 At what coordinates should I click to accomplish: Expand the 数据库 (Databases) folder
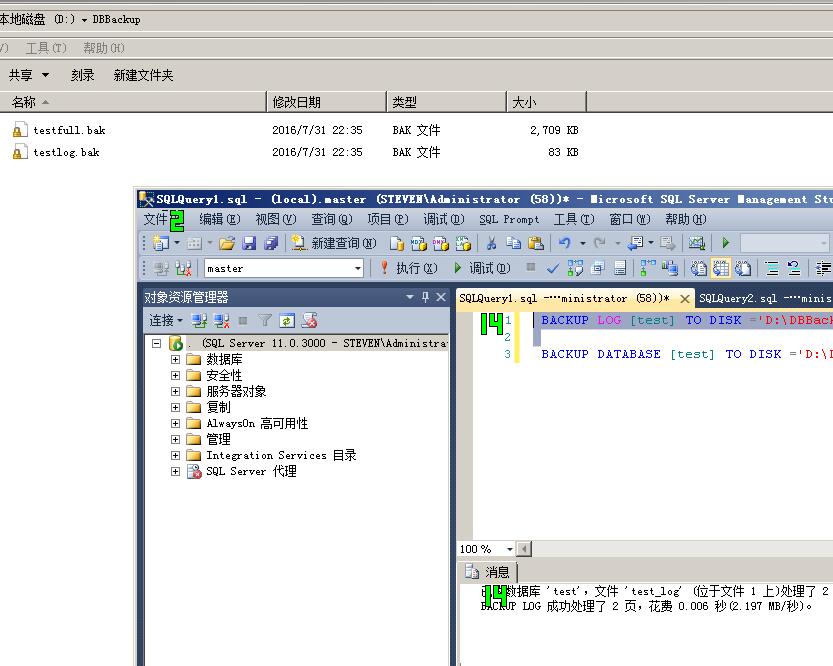(175, 360)
